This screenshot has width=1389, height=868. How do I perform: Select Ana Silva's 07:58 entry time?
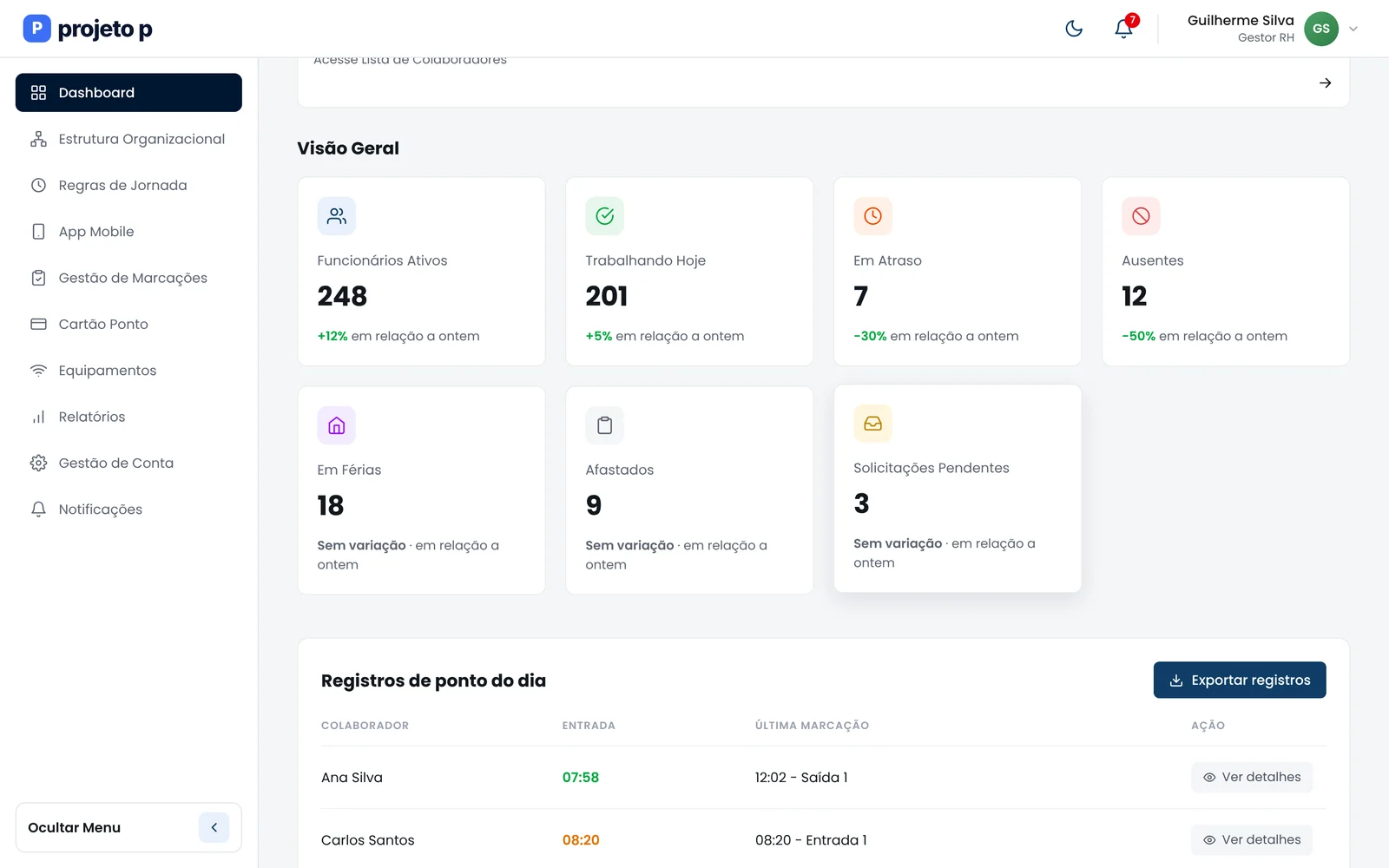581,778
